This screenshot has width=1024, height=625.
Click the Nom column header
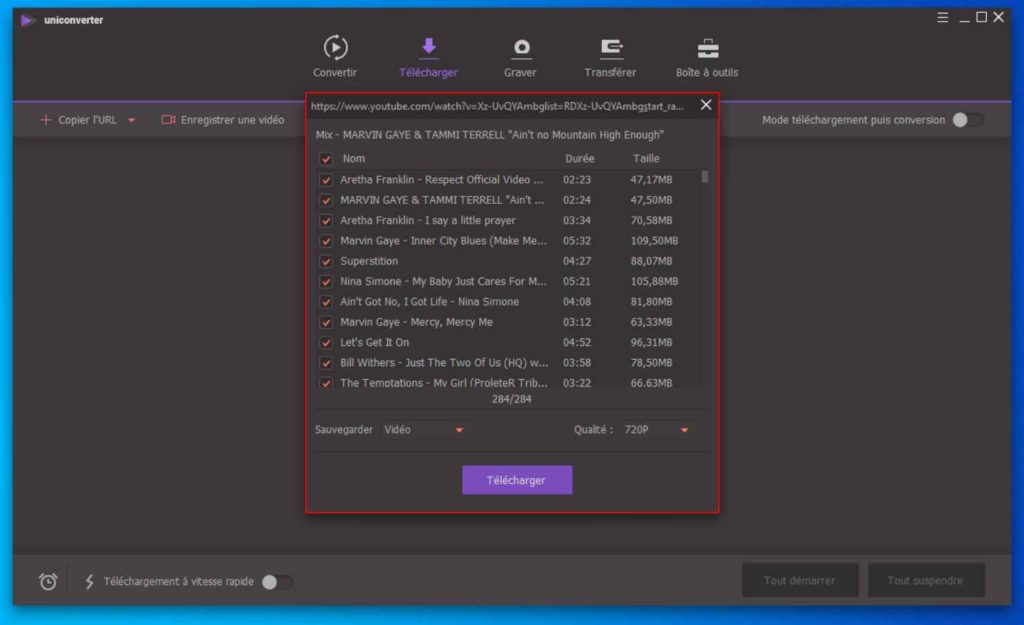[354, 159]
